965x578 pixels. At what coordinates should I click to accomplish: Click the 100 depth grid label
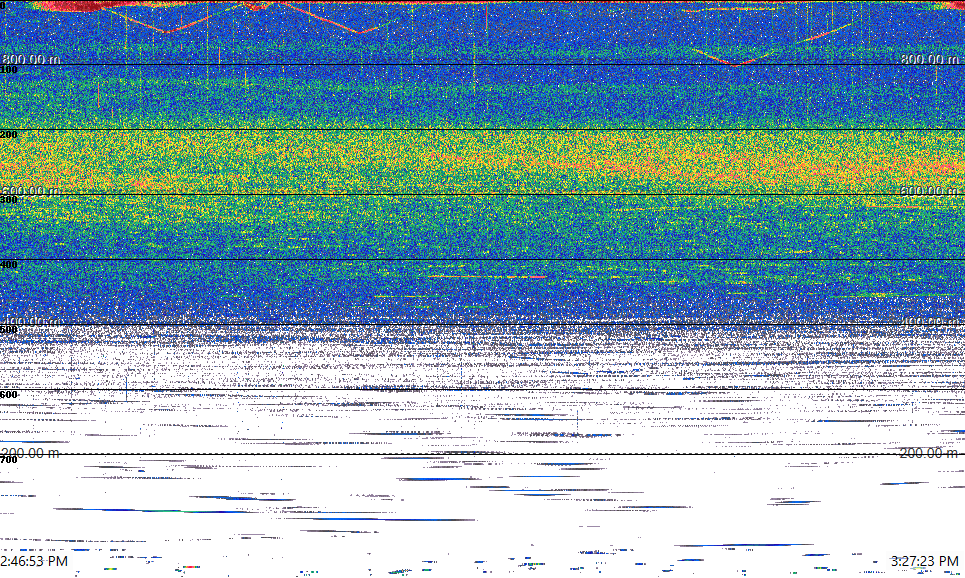click(9, 70)
